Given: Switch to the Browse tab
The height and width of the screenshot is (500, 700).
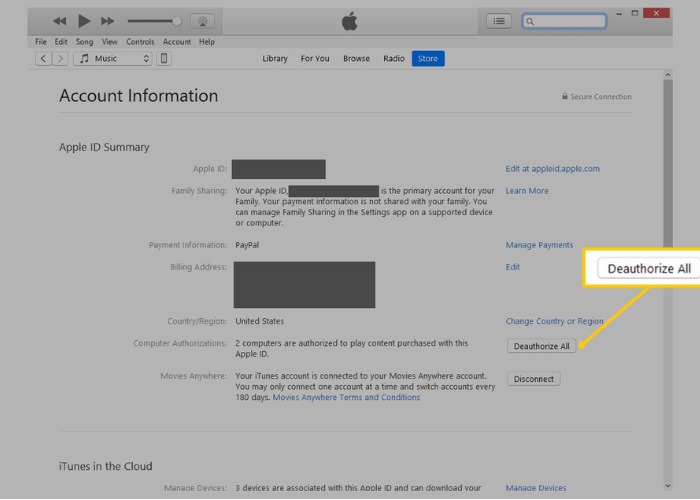Looking at the screenshot, I should pos(356,58).
